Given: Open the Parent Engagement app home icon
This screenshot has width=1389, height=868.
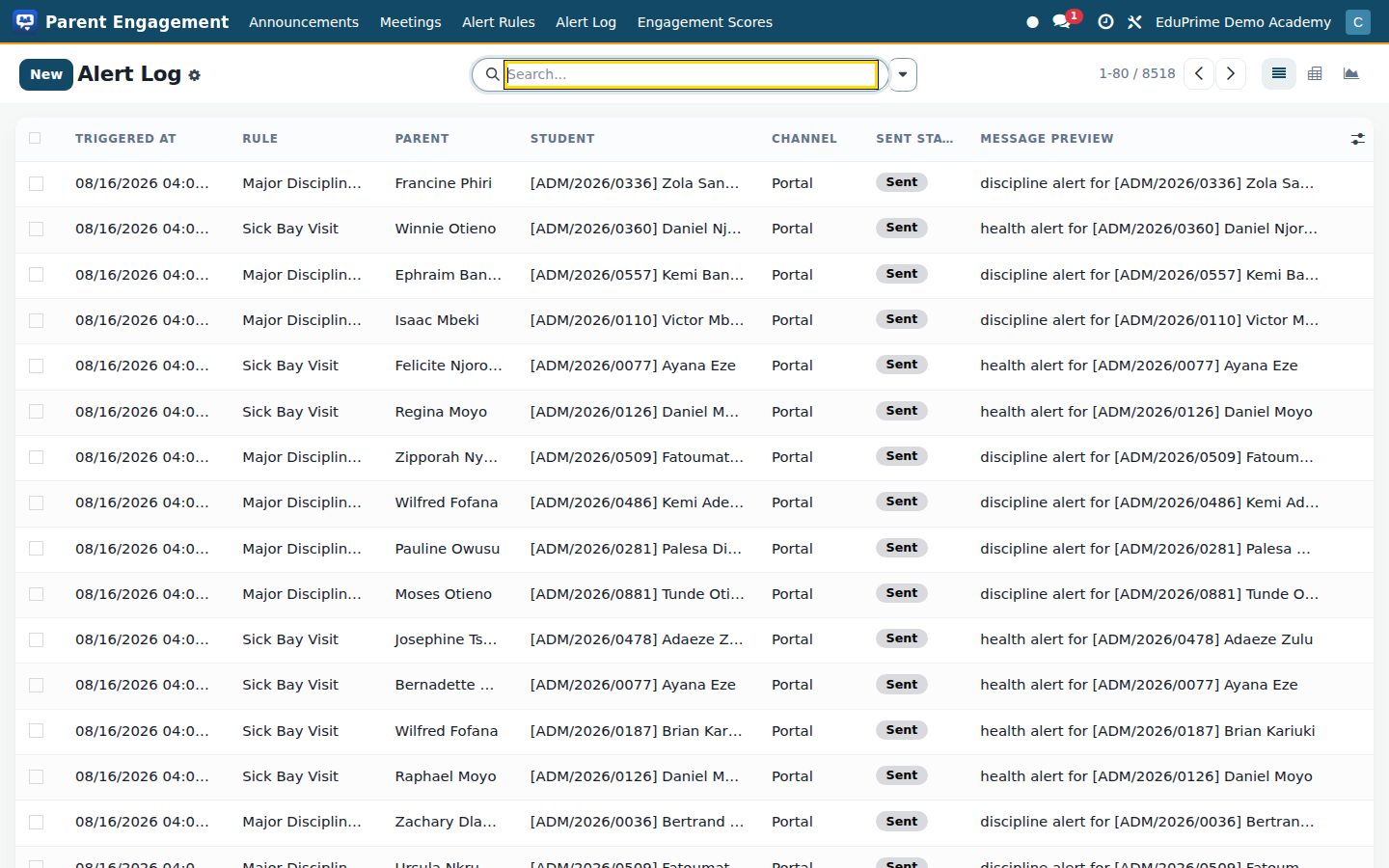Looking at the screenshot, I should click(25, 21).
